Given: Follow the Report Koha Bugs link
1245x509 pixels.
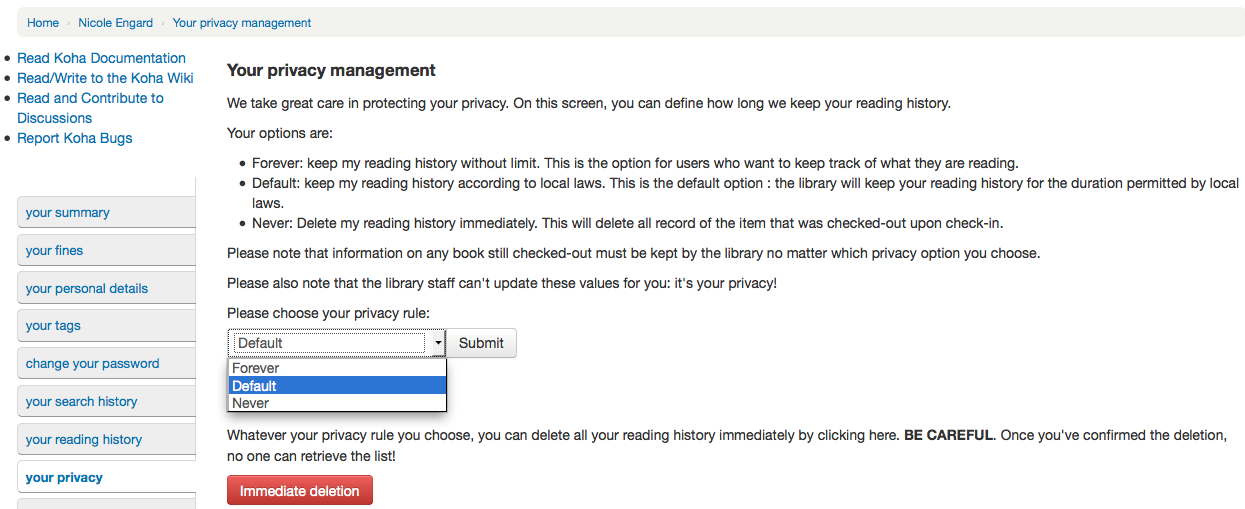Looking at the screenshot, I should point(74,138).
